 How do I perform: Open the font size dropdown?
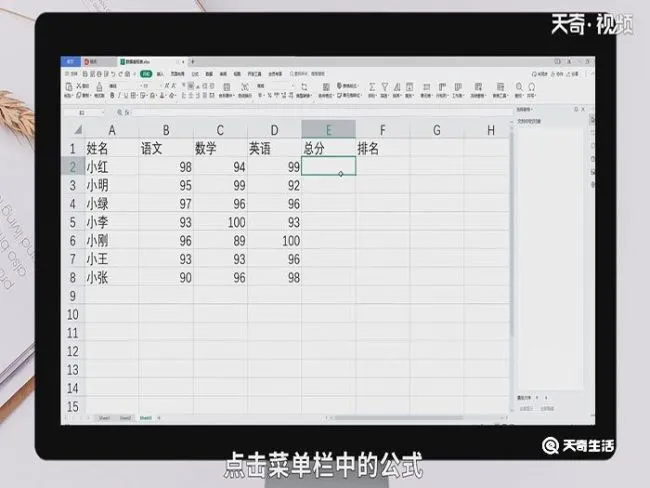[x=161, y=86]
